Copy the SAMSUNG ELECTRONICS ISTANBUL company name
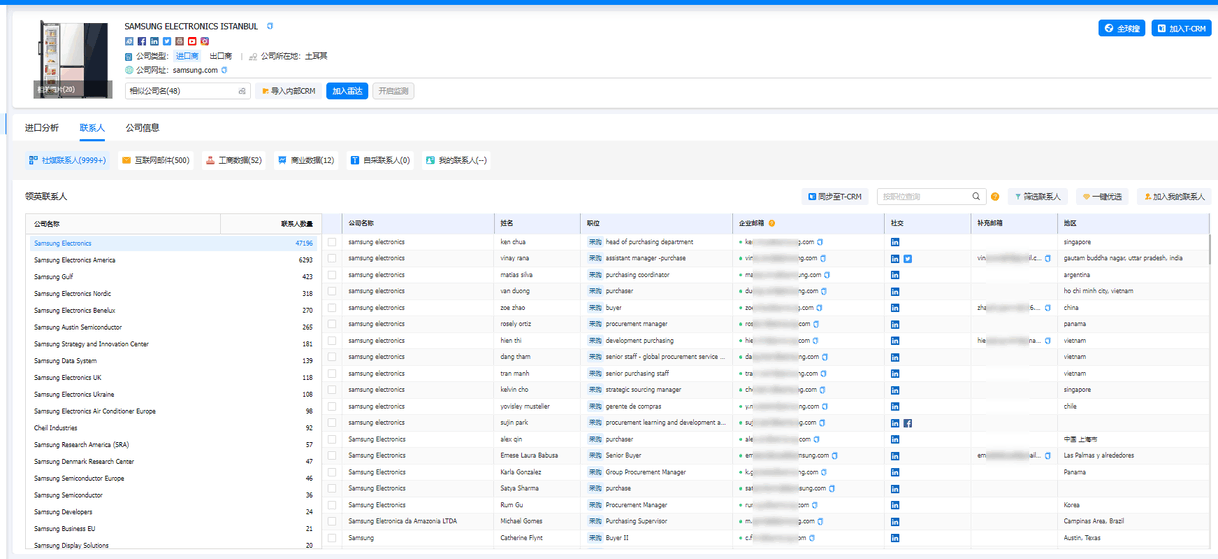 point(270,26)
